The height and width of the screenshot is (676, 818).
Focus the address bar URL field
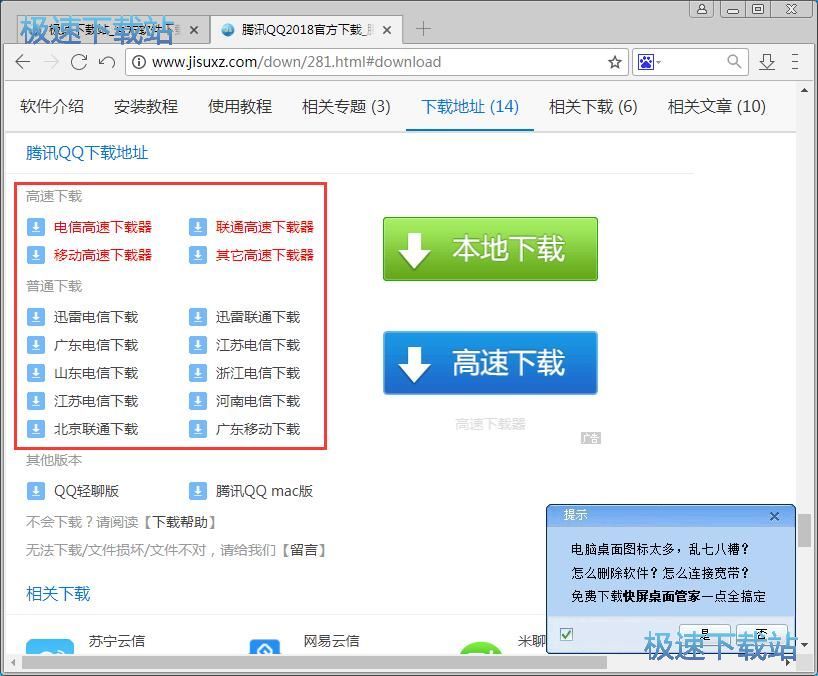tap(376, 62)
